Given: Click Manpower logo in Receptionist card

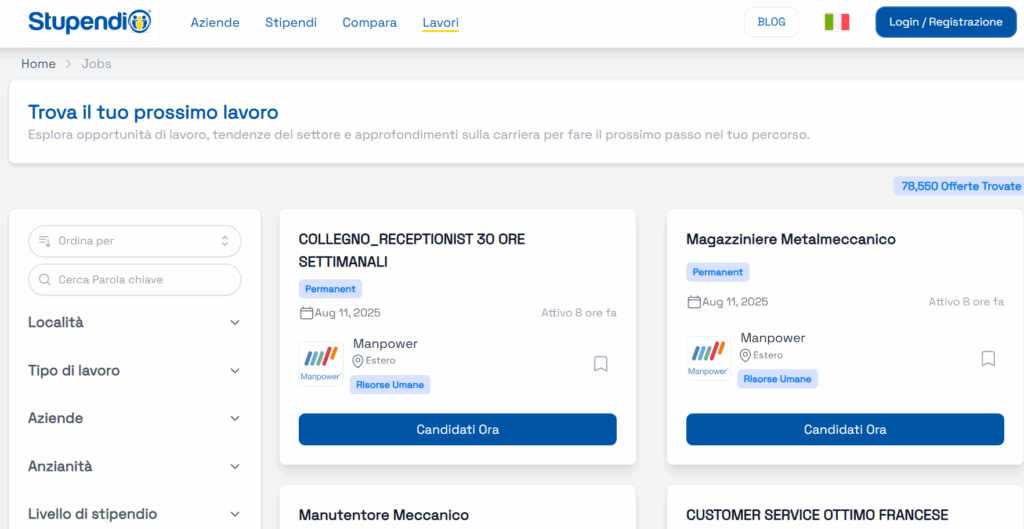Looking at the screenshot, I should coord(321,363).
